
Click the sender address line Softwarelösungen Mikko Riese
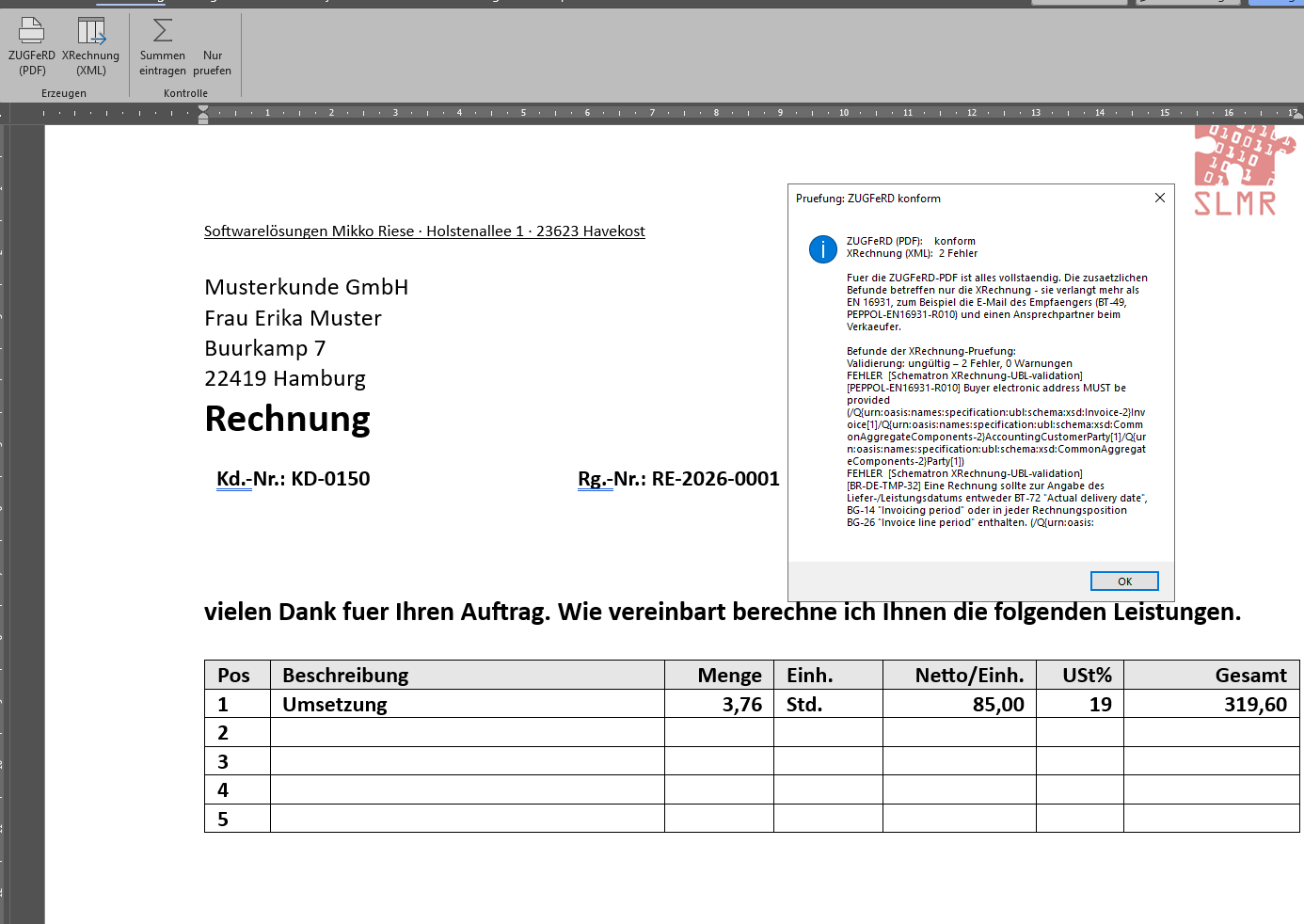point(424,231)
